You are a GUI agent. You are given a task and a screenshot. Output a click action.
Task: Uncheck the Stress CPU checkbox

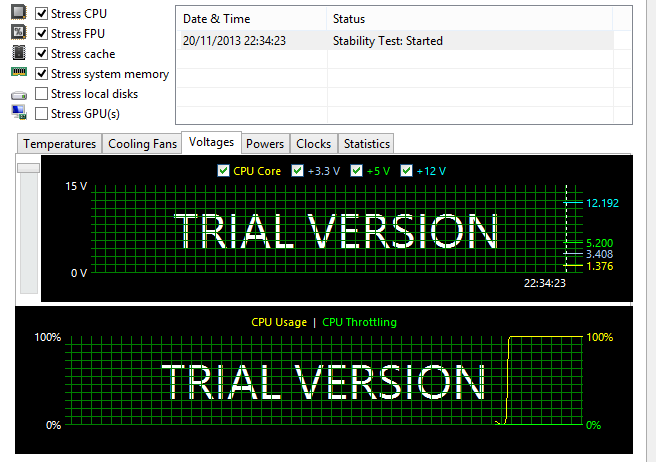click(x=41, y=14)
